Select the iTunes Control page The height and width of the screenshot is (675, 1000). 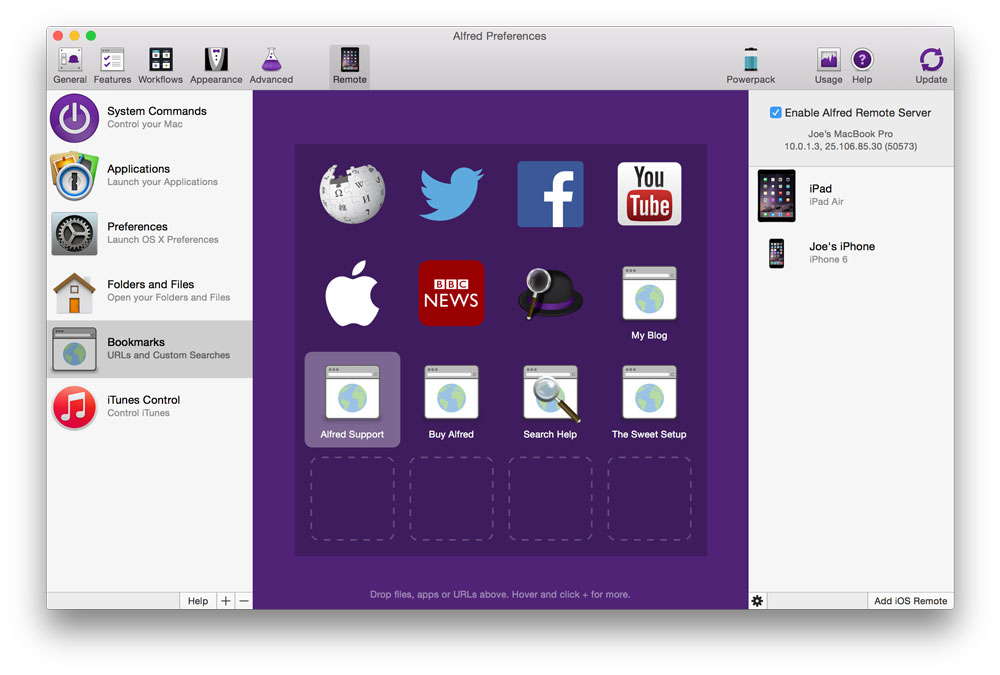pos(150,406)
